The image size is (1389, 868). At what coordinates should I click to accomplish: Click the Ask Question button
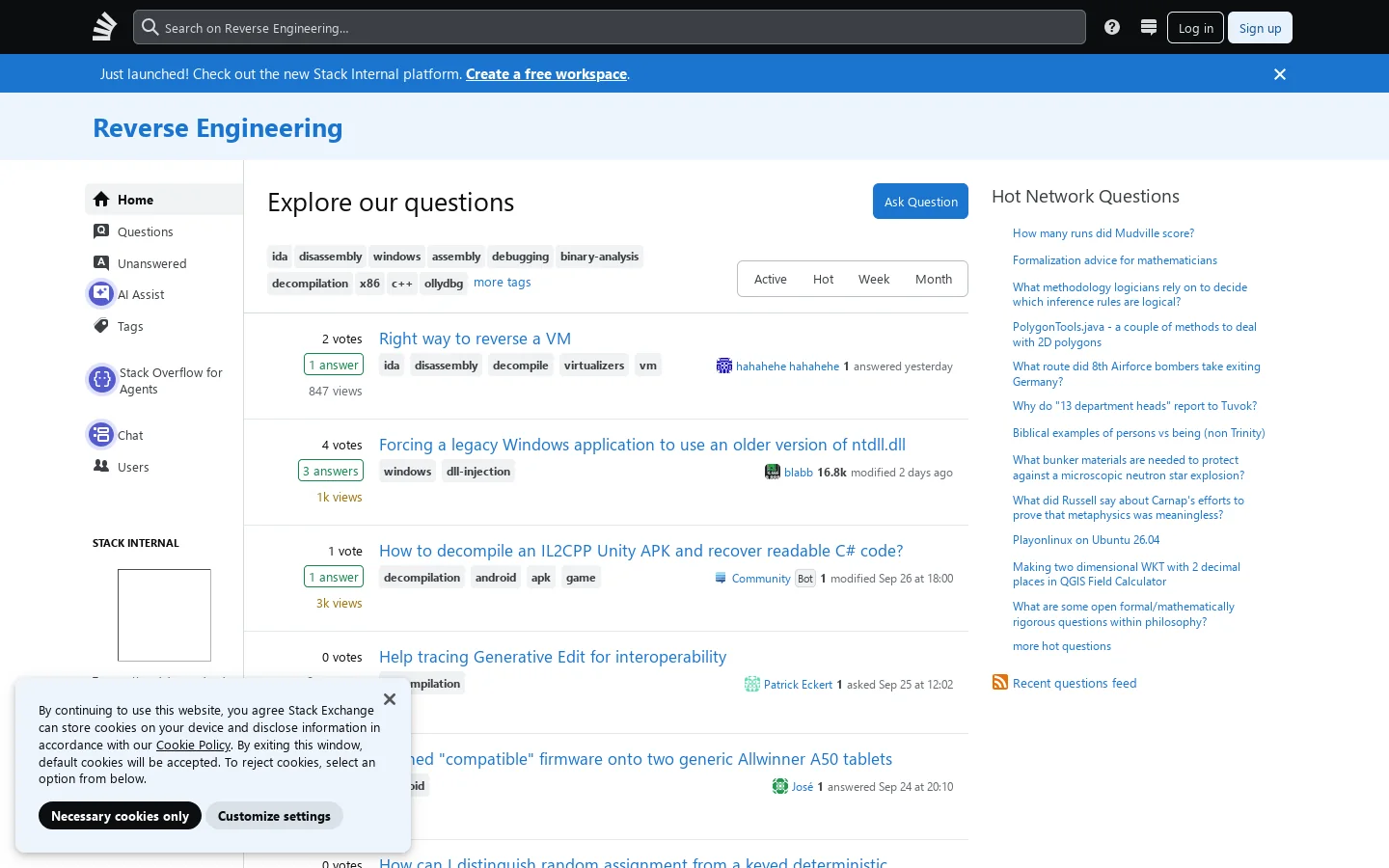920,202
